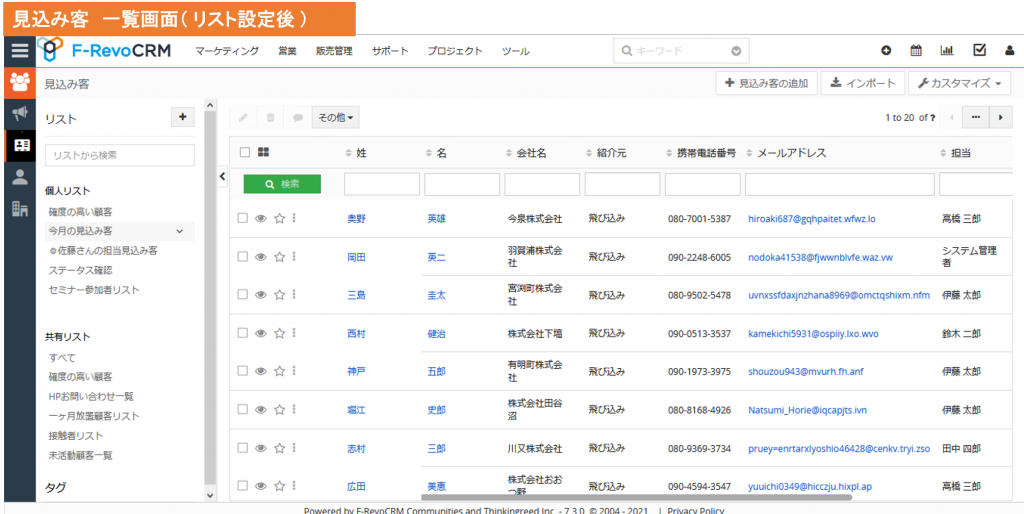
Task: Tick the checkbox for 広田 row
Action: (x=242, y=486)
